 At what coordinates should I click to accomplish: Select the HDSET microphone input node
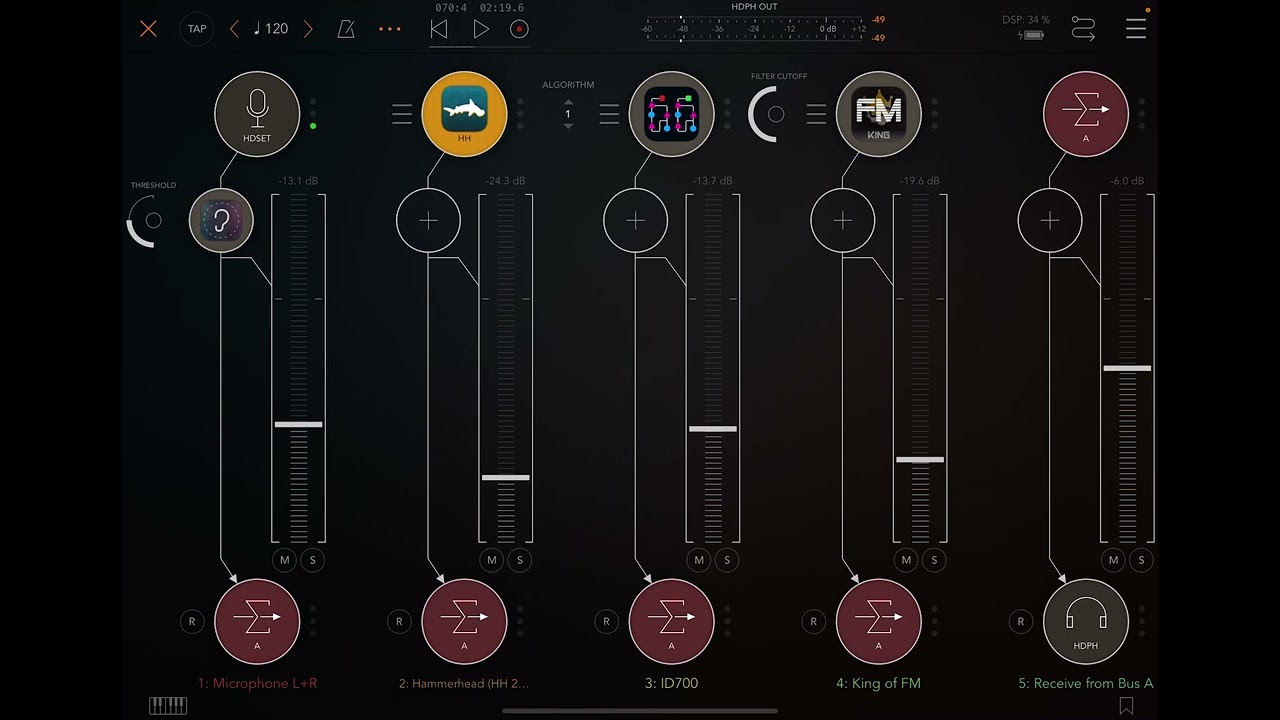pyautogui.click(x=257, y=114)
